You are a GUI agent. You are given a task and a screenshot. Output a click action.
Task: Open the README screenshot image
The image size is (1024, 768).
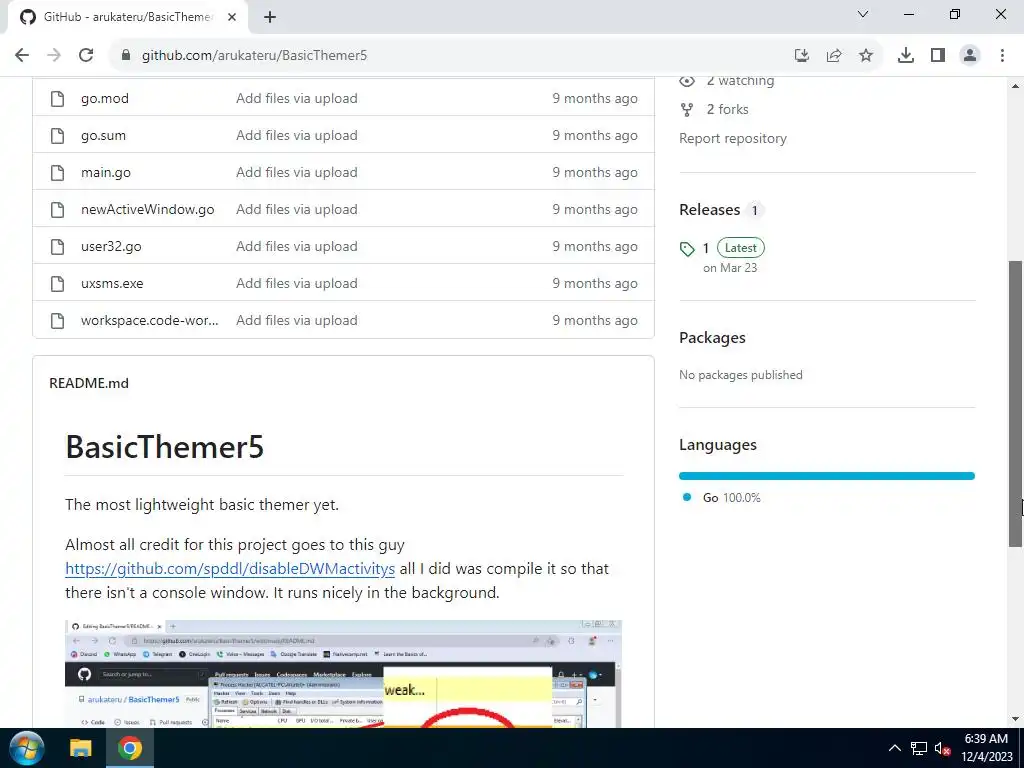click(344, 674)
